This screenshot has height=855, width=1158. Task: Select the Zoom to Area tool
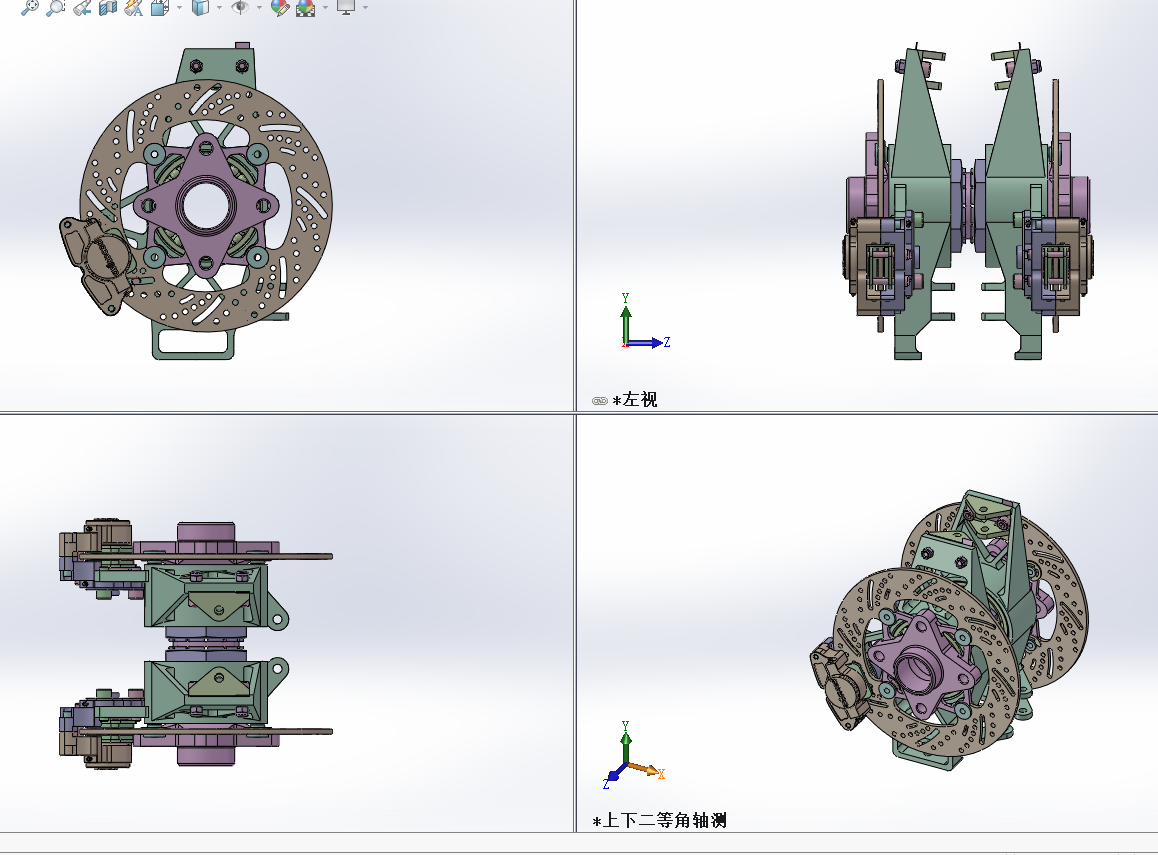(x=55, y=7)
